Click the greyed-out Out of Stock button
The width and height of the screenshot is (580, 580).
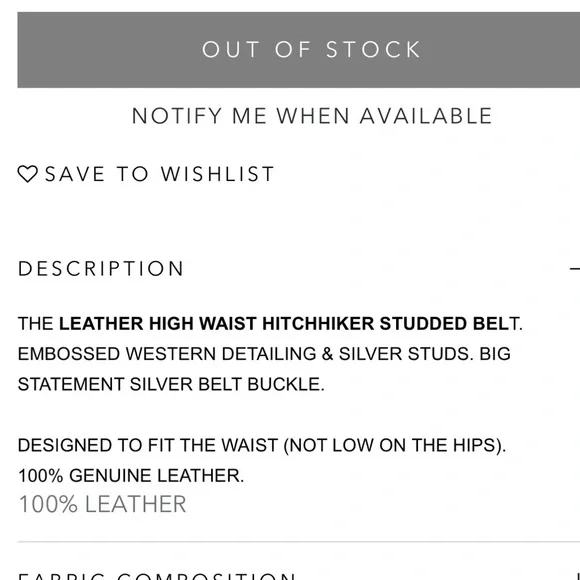(x=299, y=50)
